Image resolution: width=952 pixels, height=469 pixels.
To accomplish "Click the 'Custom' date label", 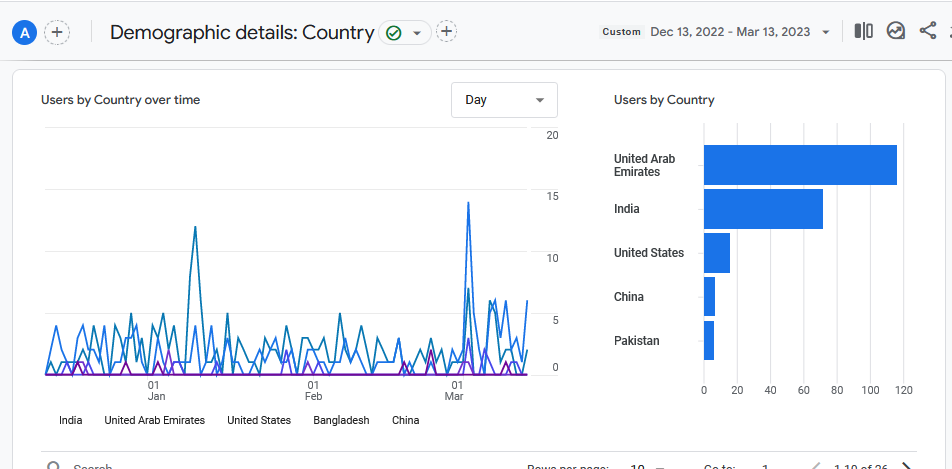I will 621,32.
